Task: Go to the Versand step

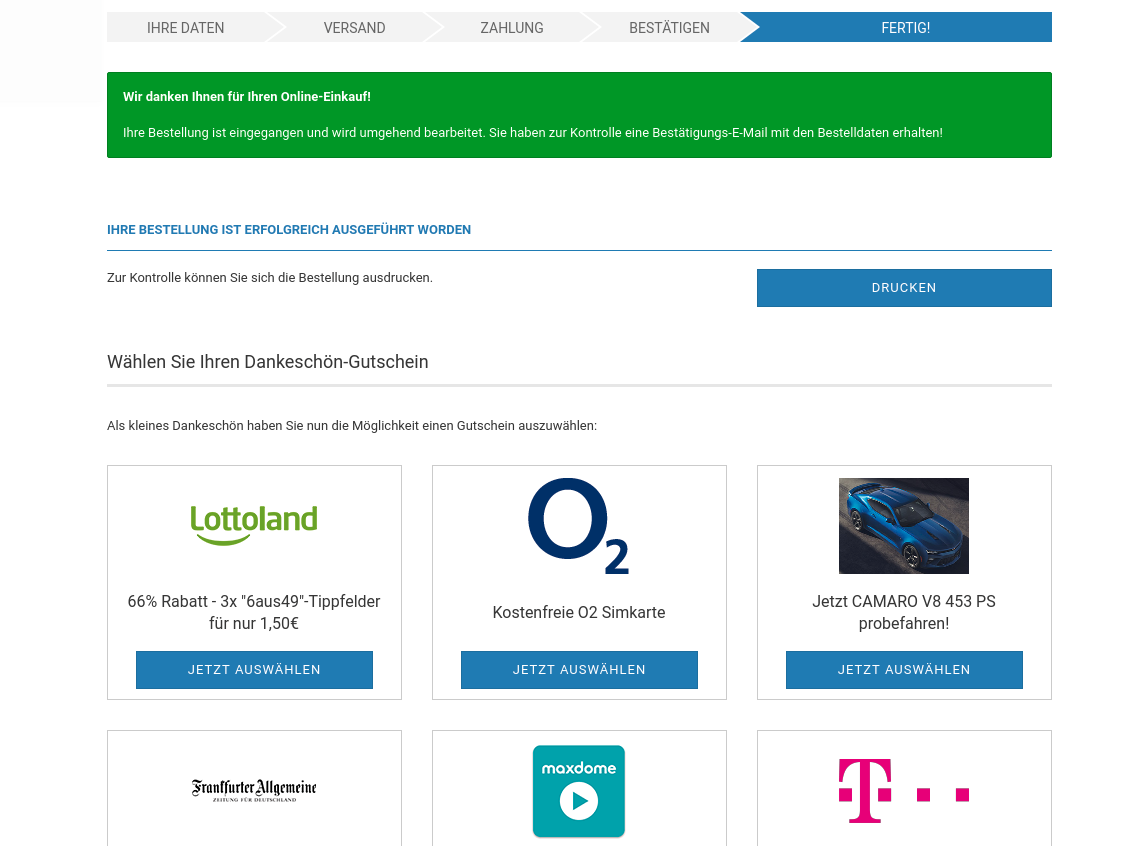Action: [354, 28]
